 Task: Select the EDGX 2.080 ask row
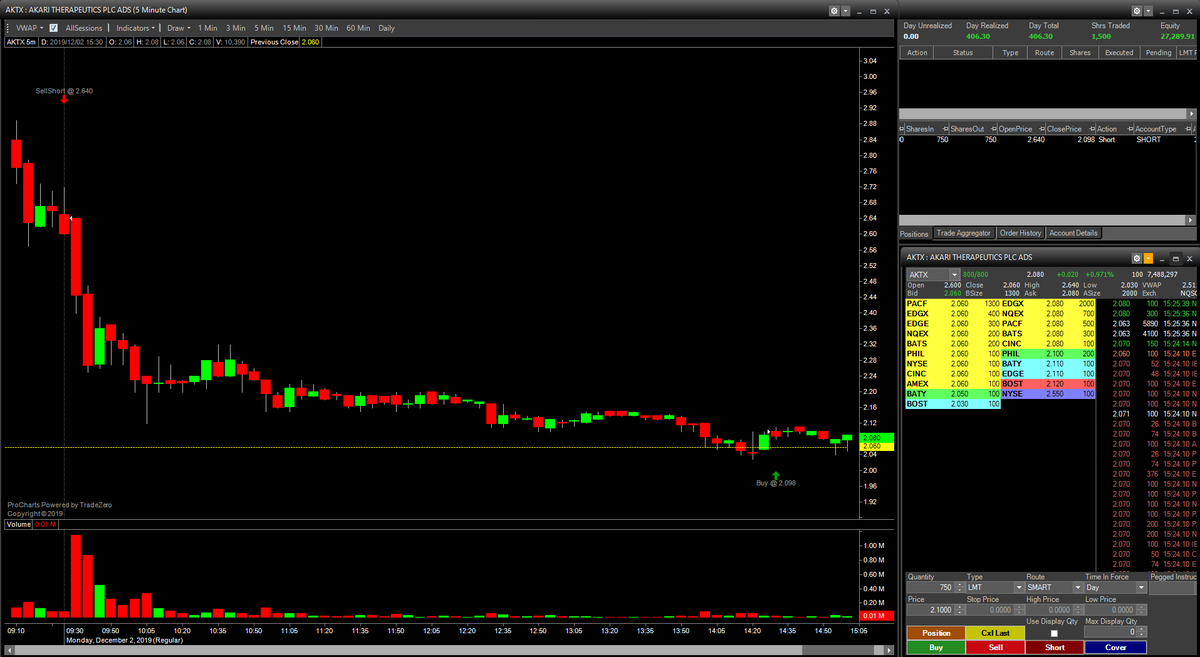click(x=1049, y=303)
